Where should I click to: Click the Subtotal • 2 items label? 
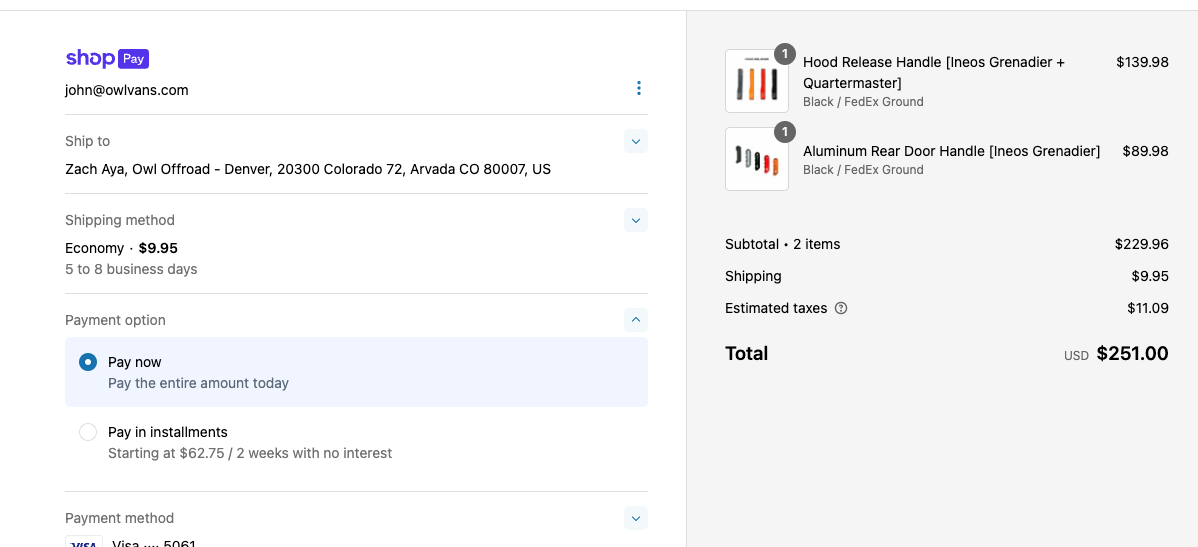782,244
